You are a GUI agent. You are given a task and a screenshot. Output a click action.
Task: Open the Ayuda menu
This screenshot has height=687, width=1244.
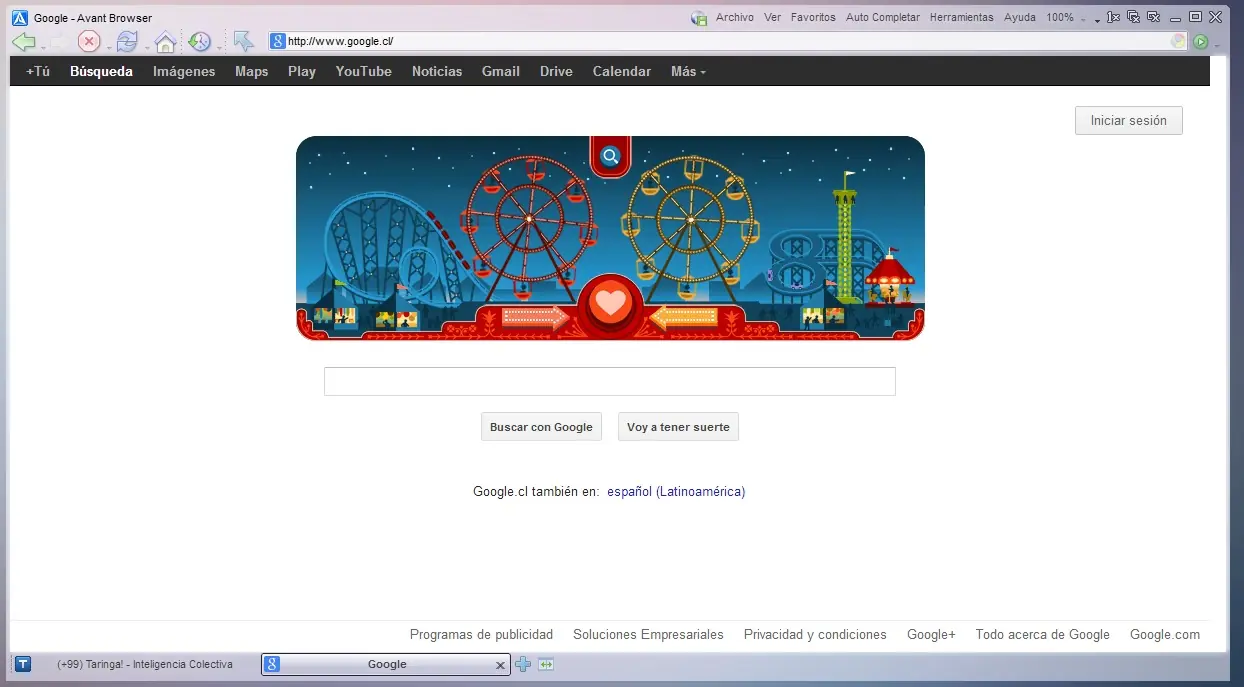[x=1019, y=17]
